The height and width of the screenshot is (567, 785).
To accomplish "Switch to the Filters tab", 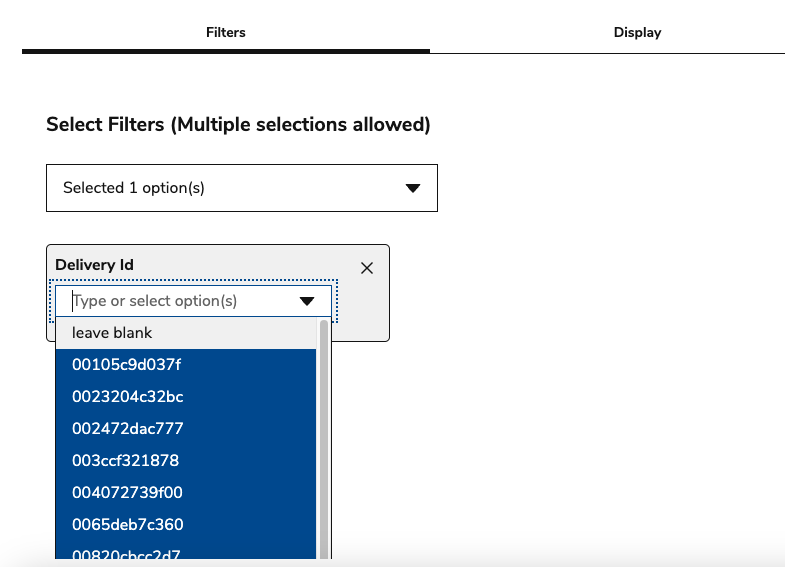I will 225,32.
